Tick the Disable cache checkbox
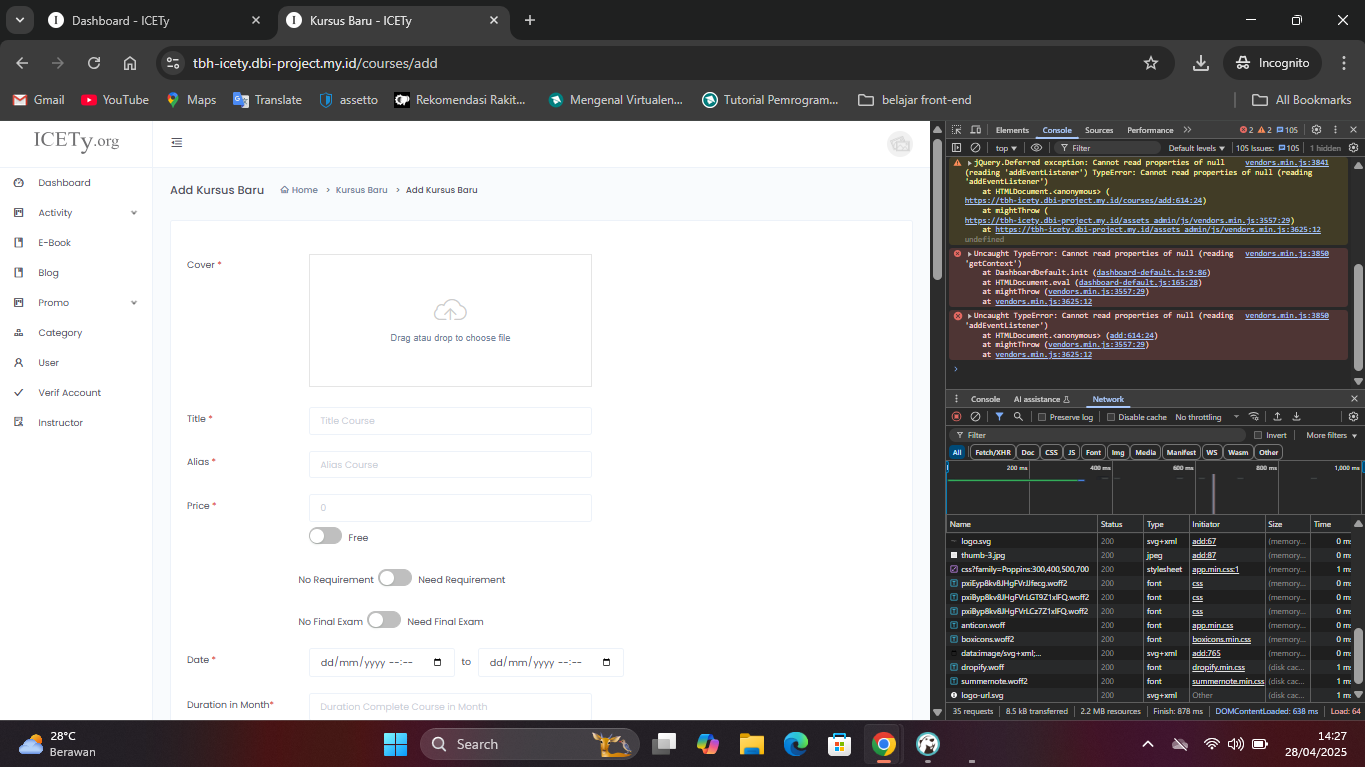Screen dimensions: 1365x767 (1111, 417)
